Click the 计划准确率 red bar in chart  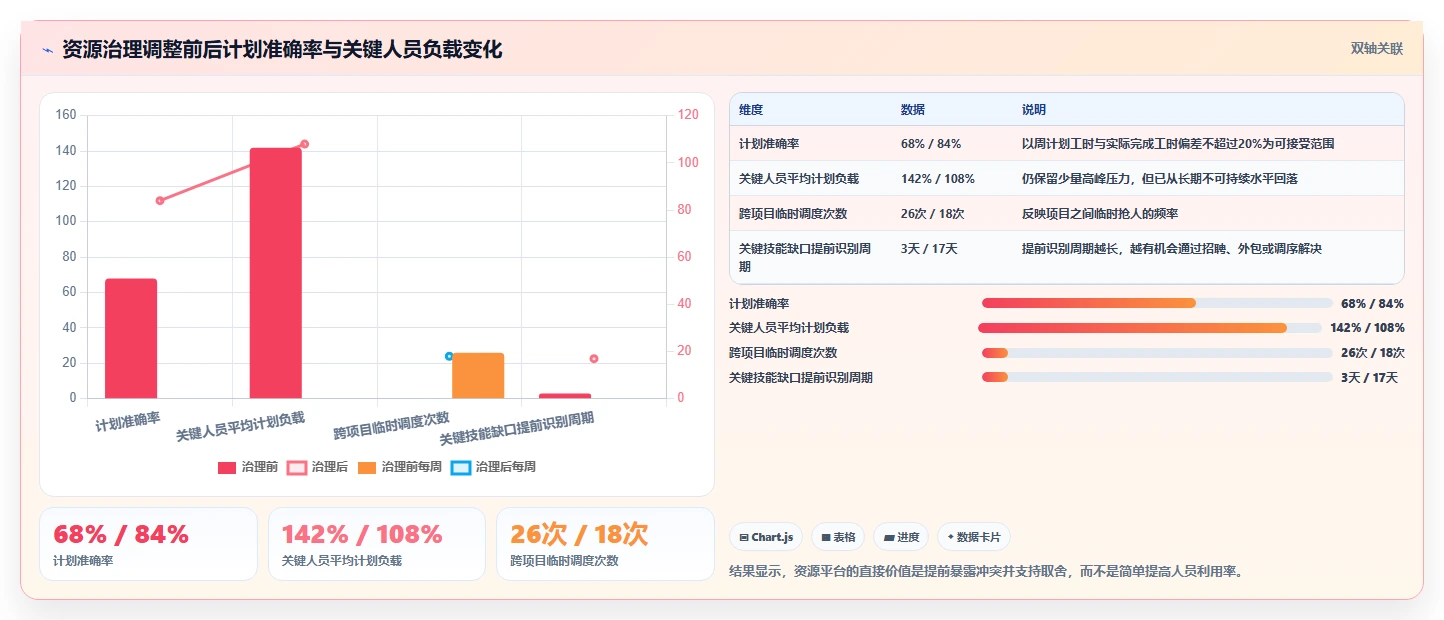[131, 338]
